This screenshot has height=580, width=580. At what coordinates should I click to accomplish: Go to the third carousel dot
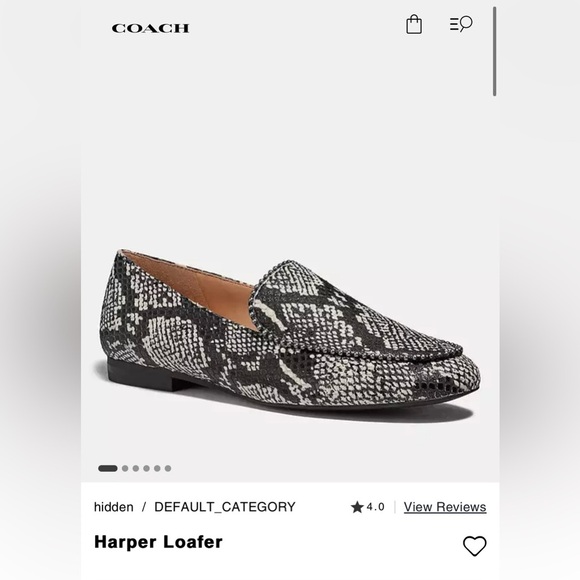(136, 468)
